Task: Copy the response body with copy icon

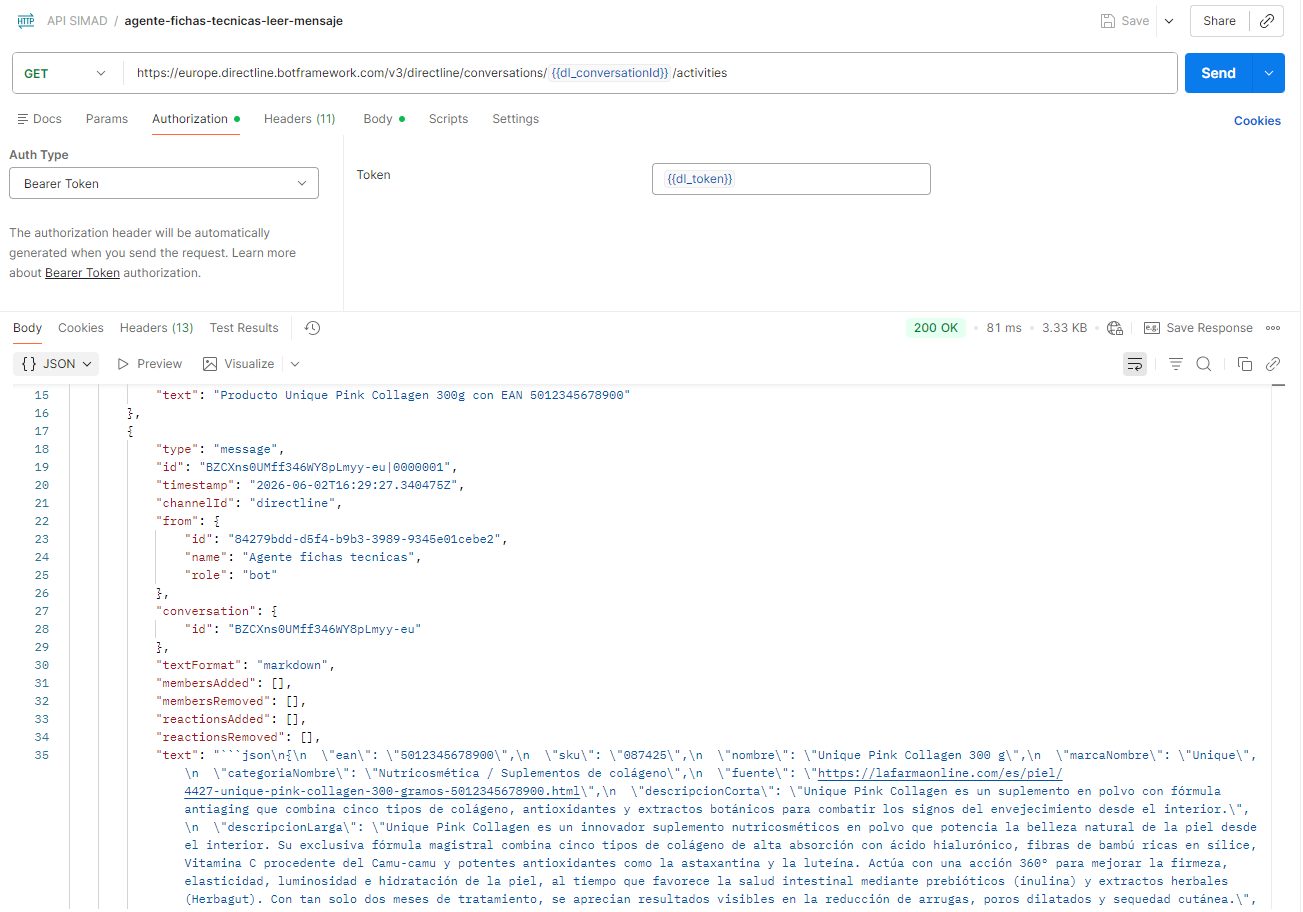Action: [1245, 364]
